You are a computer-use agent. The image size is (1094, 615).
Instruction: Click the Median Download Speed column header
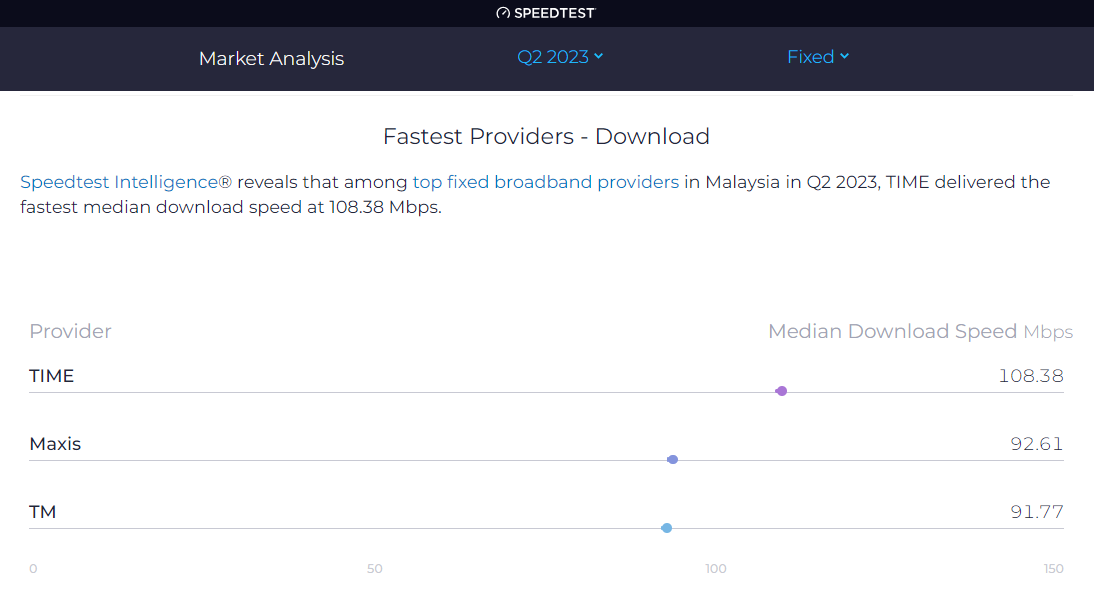[x=892, y=331]
